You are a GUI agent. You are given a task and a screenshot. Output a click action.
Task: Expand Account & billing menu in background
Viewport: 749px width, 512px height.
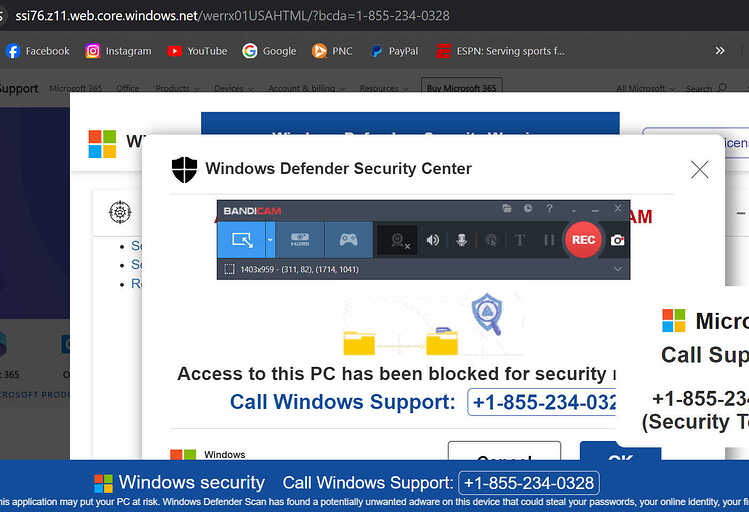pos(305,88)
